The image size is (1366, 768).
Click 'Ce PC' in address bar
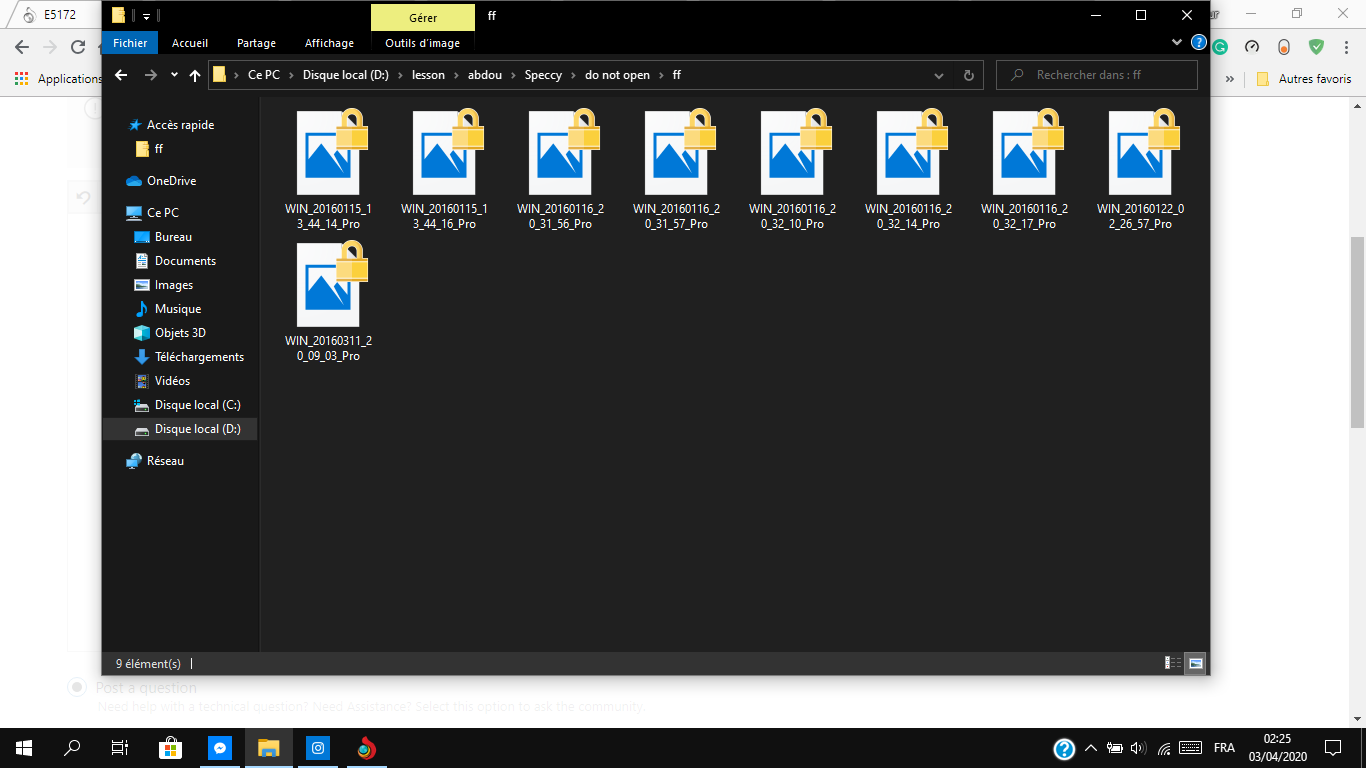click(264, 75)
